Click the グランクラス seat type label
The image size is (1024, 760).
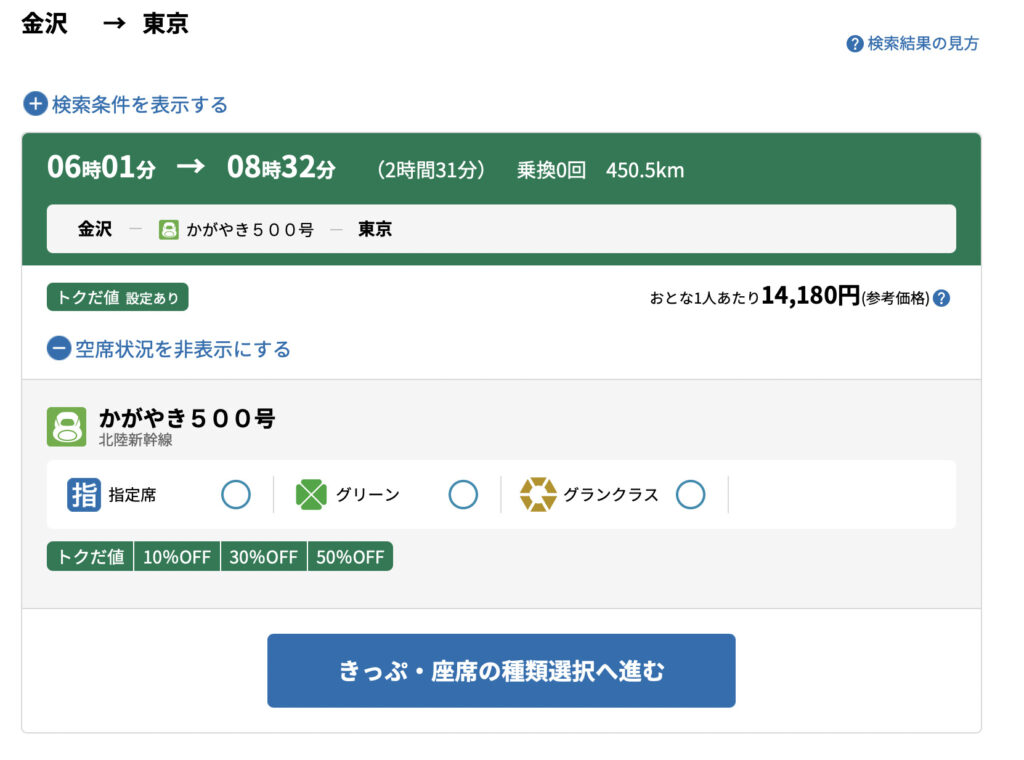pyautogui.click(x=611, y=495)
